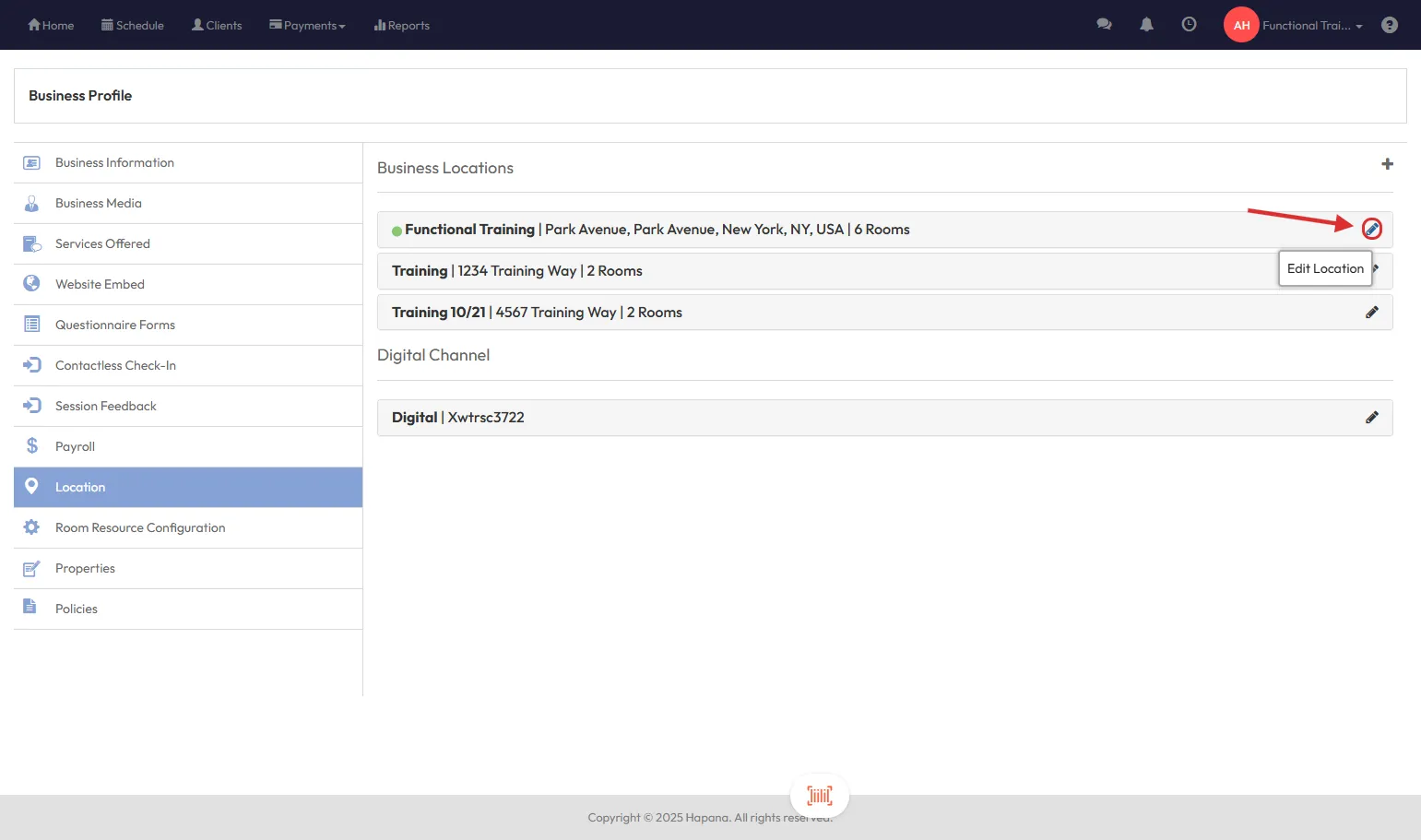1421x840 pixels.
Task: Open the notifications bell
Action: [1146, 25]
